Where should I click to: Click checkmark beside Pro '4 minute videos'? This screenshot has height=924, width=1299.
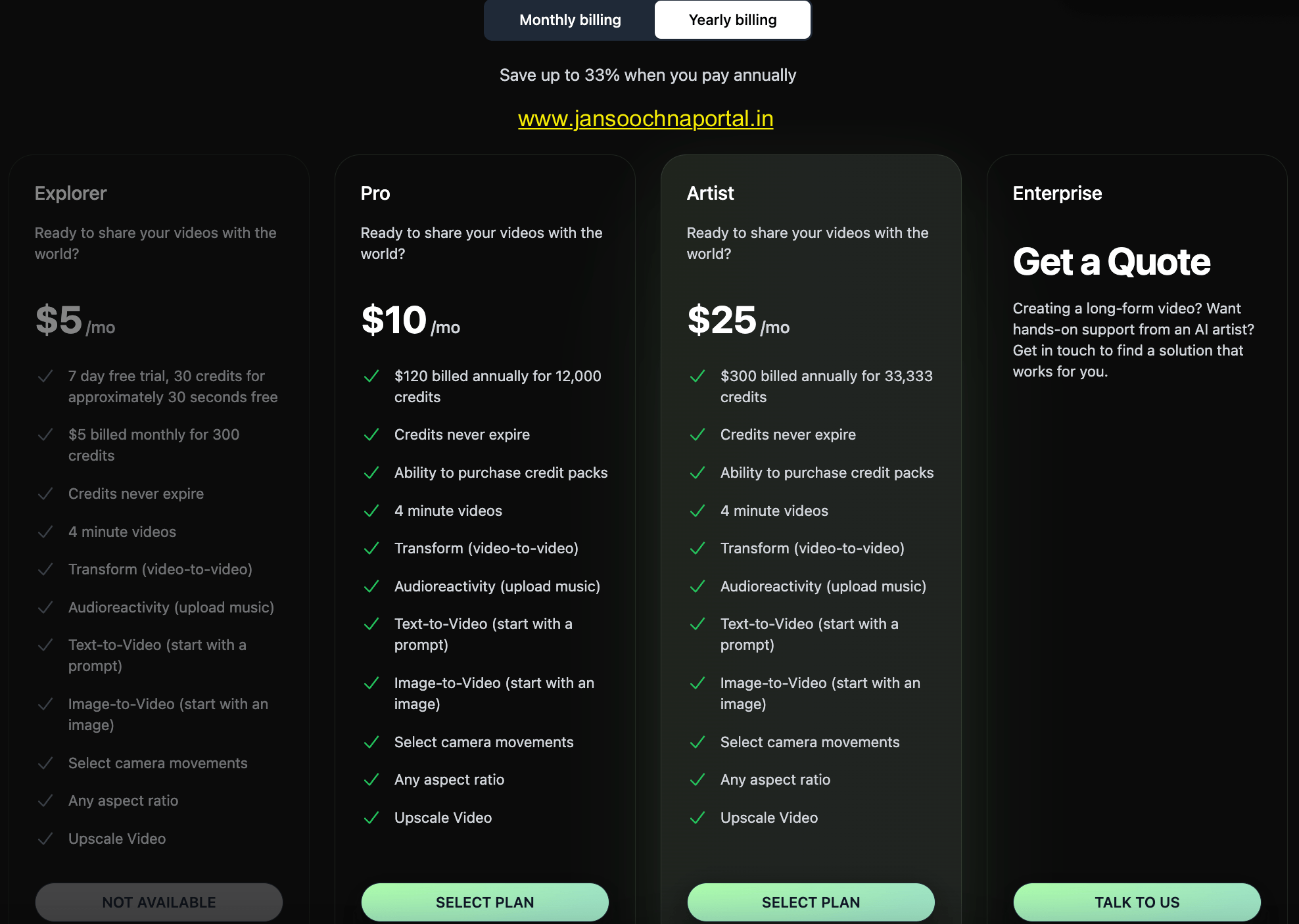pos(371,511)
